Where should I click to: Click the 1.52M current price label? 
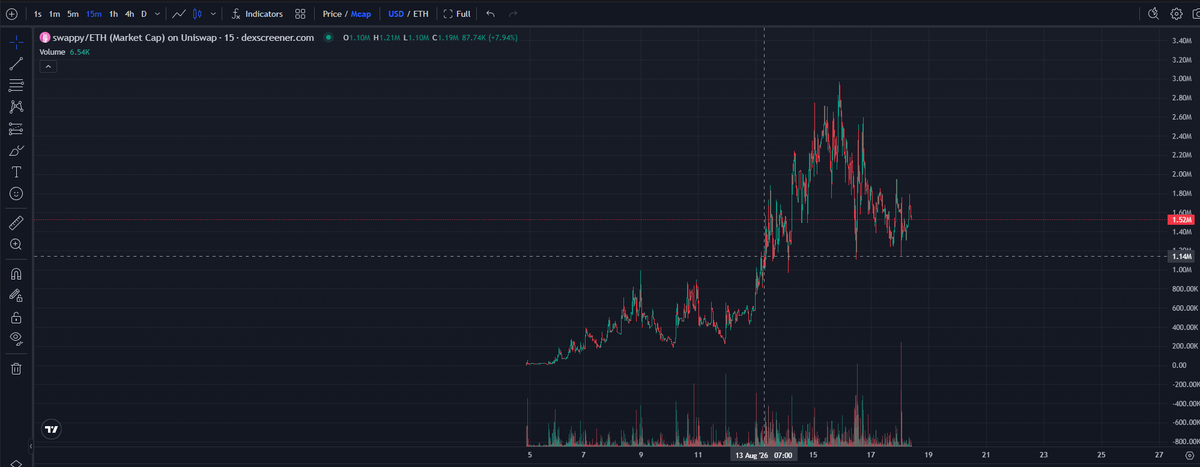point(1180,219)
